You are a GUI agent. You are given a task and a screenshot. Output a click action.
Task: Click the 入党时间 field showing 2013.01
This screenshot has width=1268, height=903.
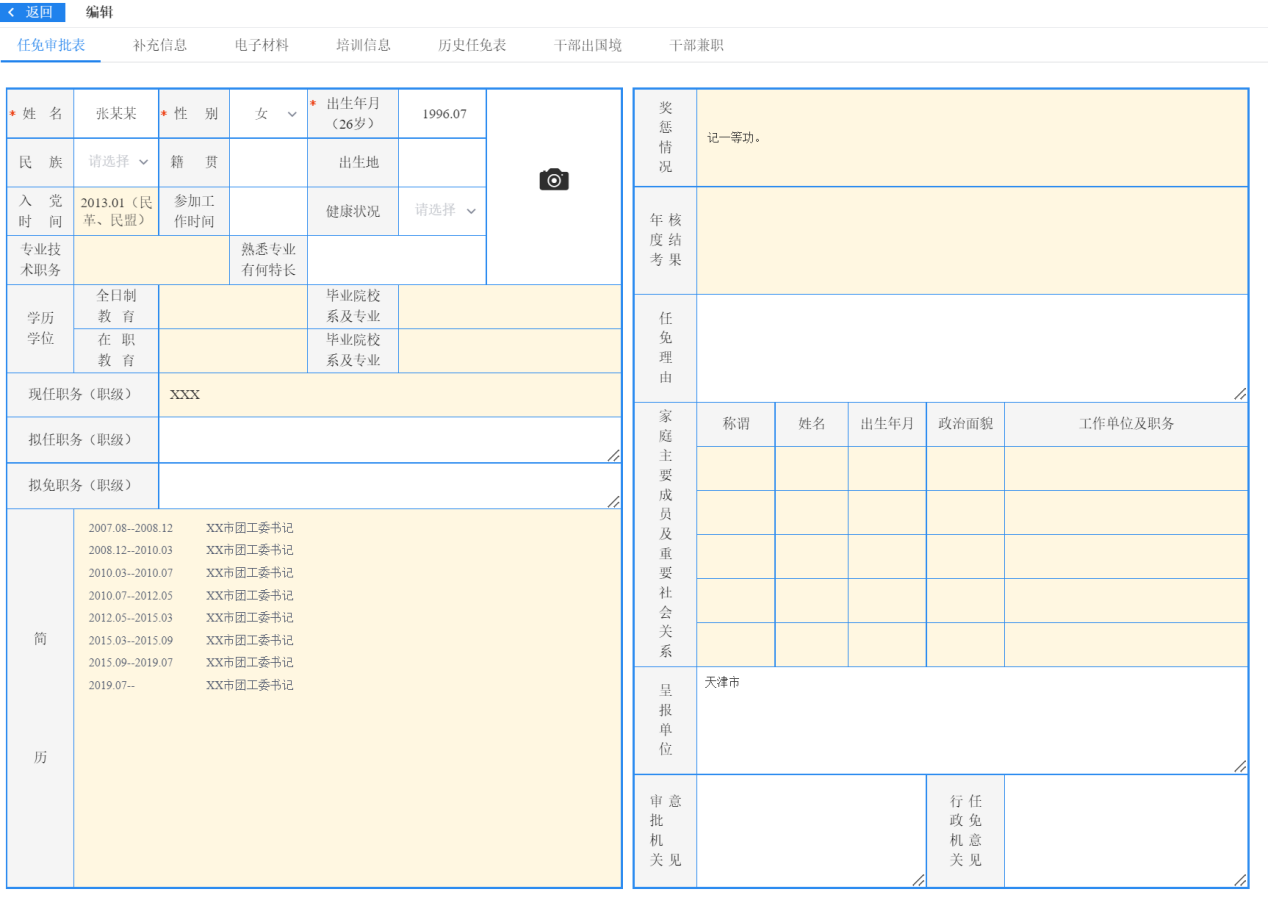pos(116,211)
